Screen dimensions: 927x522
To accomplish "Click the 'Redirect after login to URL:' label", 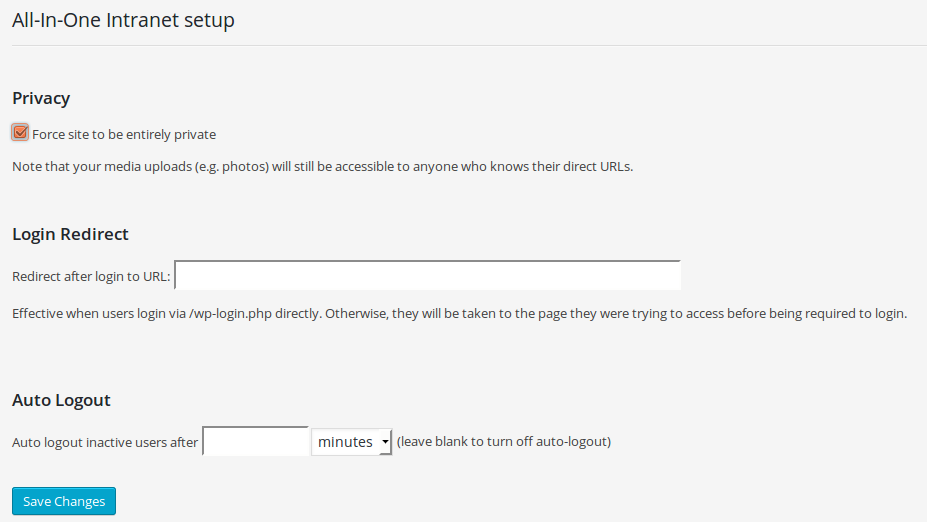I will (91, 277).
